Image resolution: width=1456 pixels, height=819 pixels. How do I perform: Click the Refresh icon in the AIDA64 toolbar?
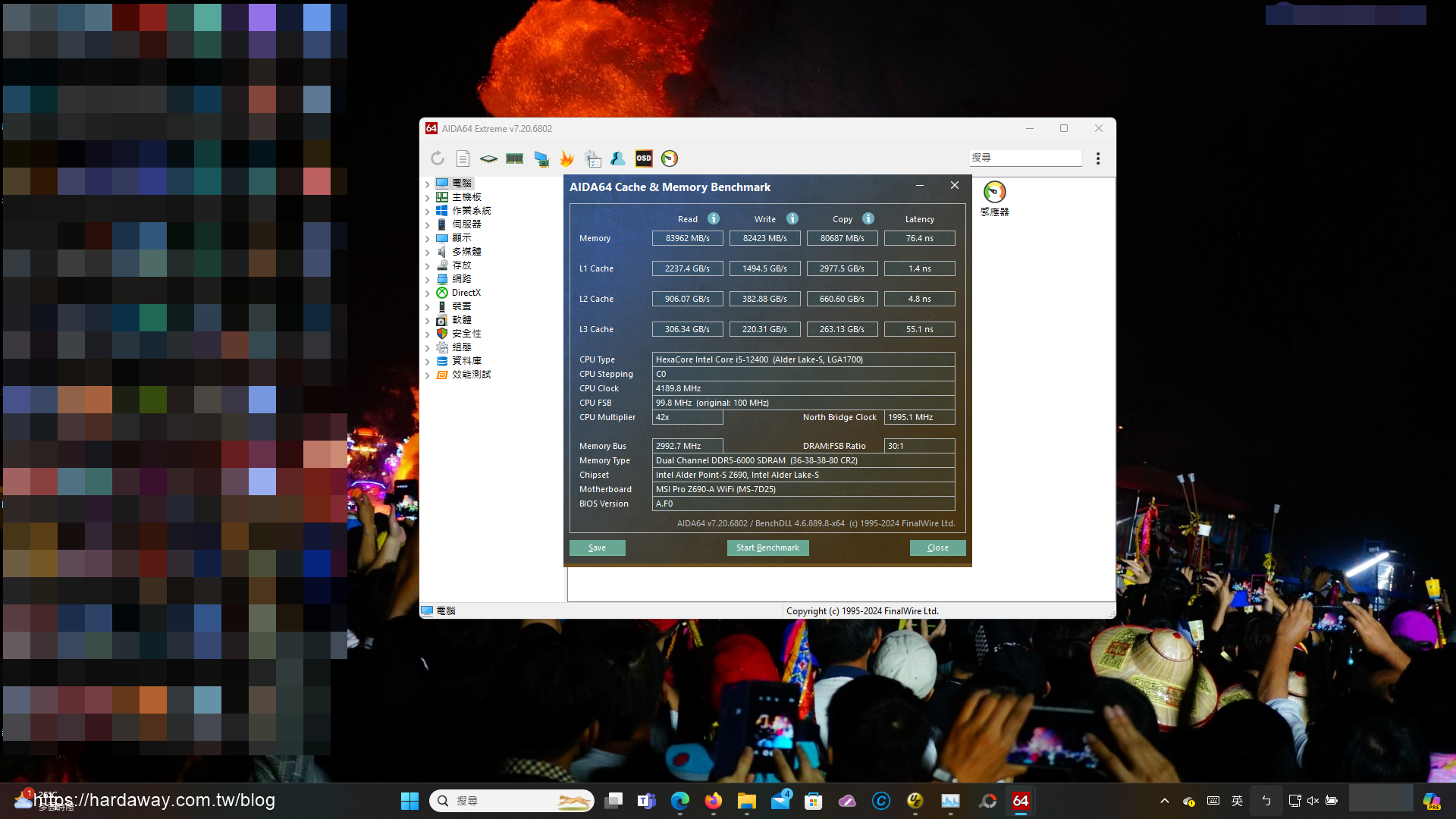pos(438,158)
